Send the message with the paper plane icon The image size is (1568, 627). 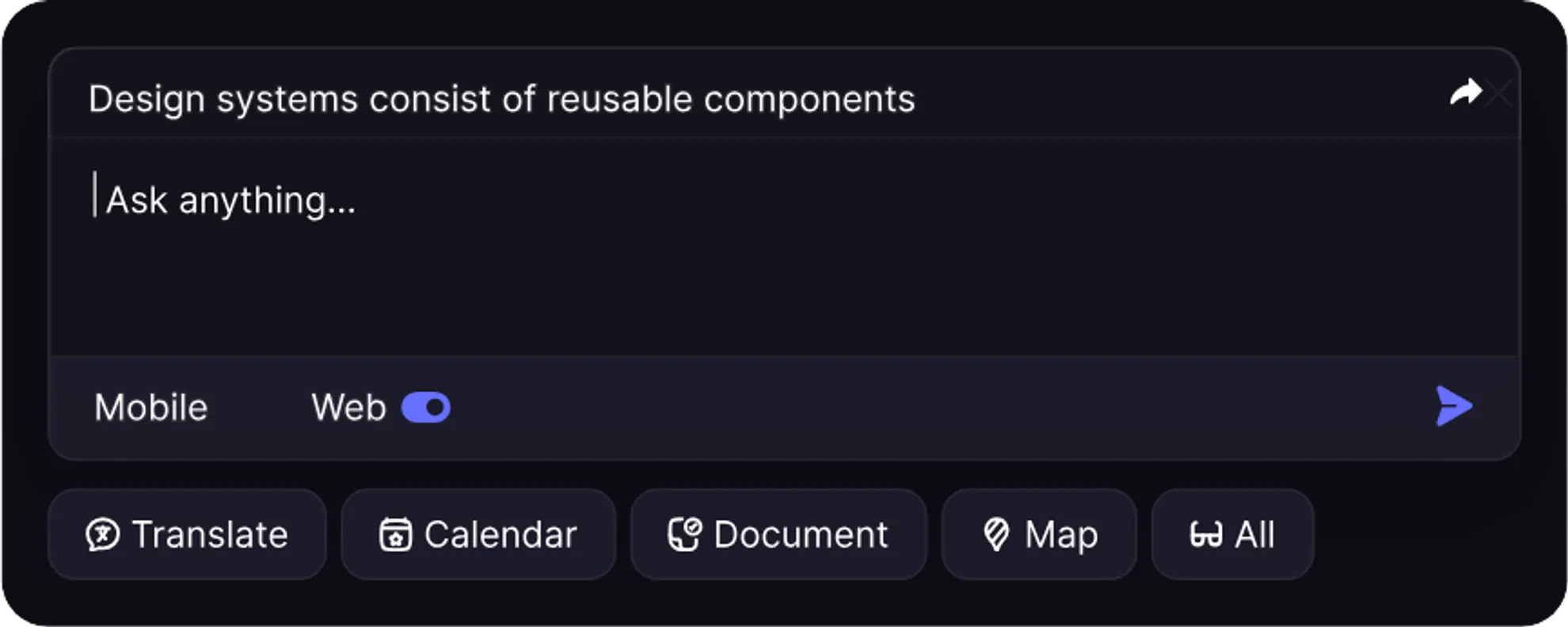pos(1454,406)
